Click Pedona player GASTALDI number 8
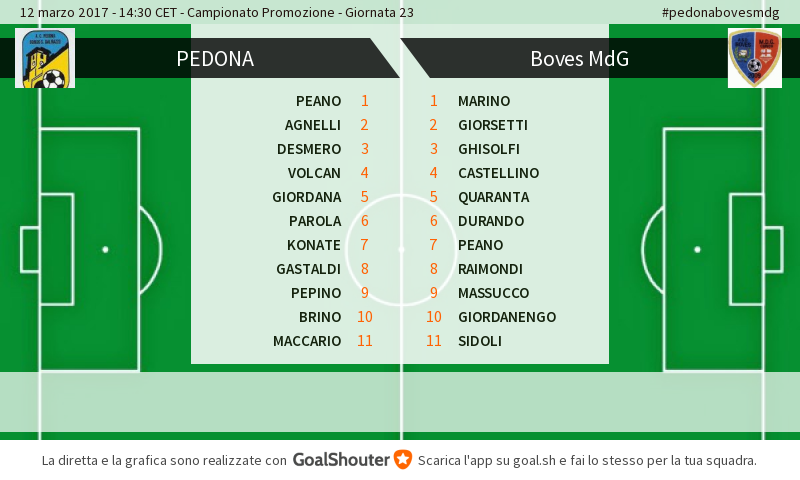Viewport: 800px width, 480px height. 322,269
